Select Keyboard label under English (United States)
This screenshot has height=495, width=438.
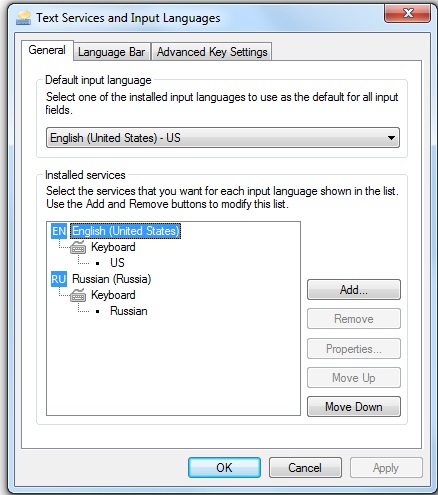[x=113, y=247]
